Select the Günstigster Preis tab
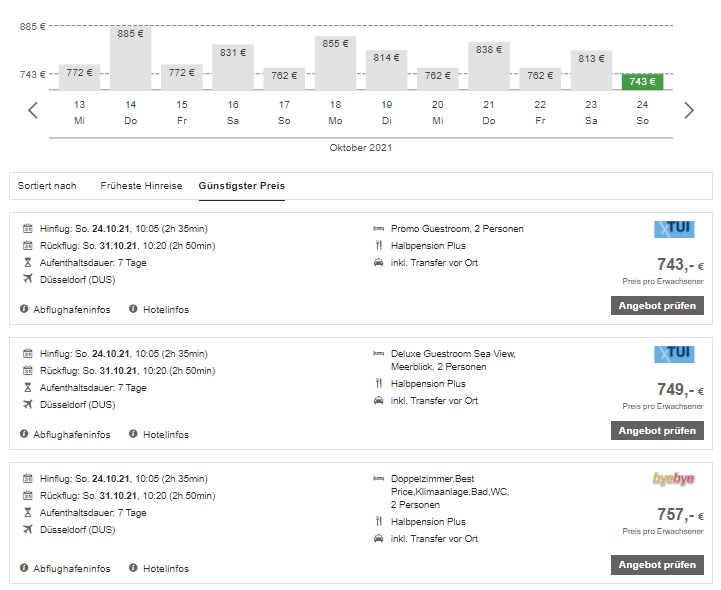This screenshot has width=721, height=590. pyautogui.click(x=241, y=186)
